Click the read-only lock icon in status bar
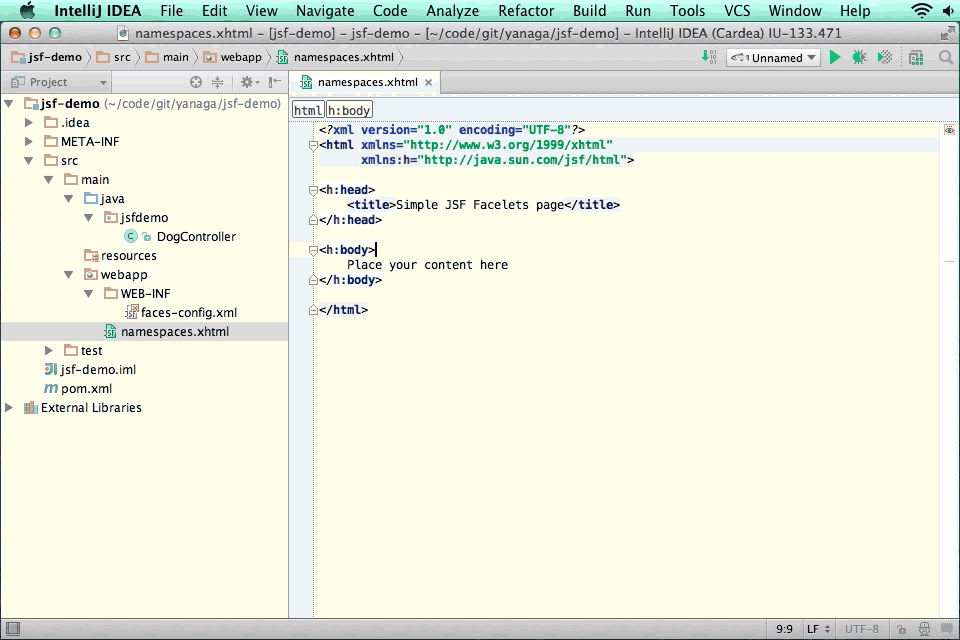Image resolution: width=960 pixels, height=640 pixels. pyautogui.click(x=901, y=629)
